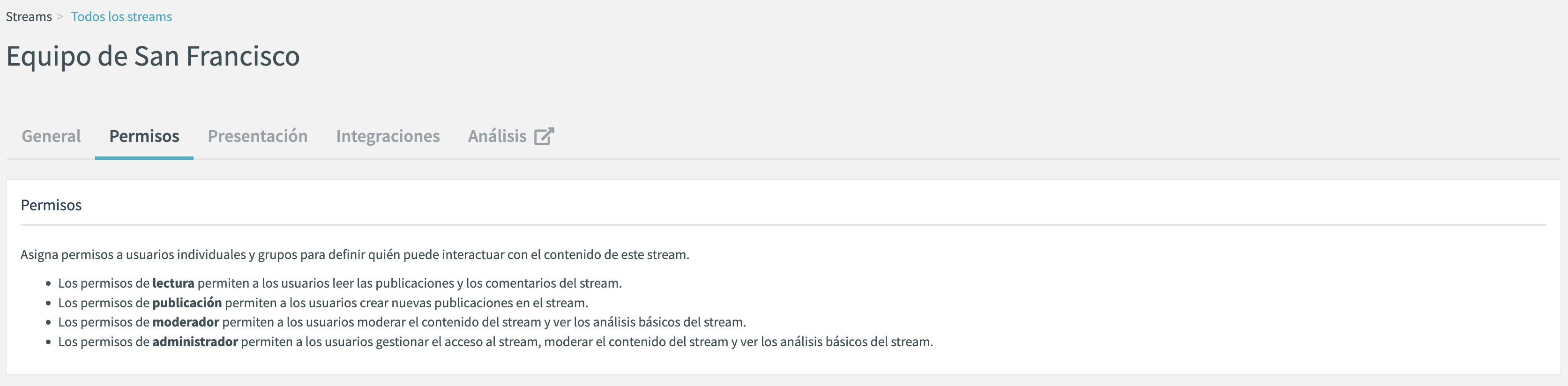Click the Permisos section heading

(51, 205)
